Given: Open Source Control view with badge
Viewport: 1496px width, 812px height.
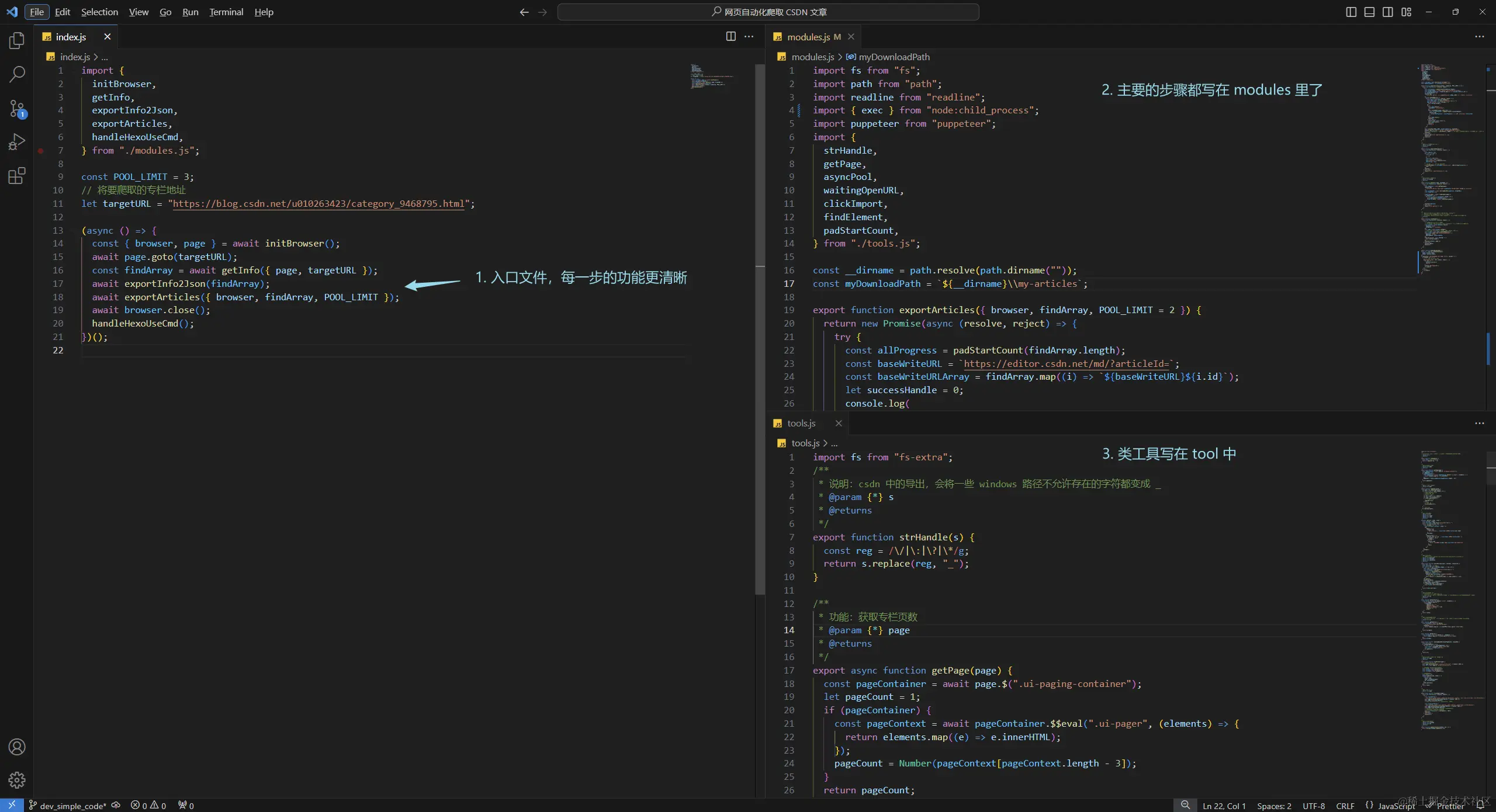Looking at the screenshot, I should [17, 108].
